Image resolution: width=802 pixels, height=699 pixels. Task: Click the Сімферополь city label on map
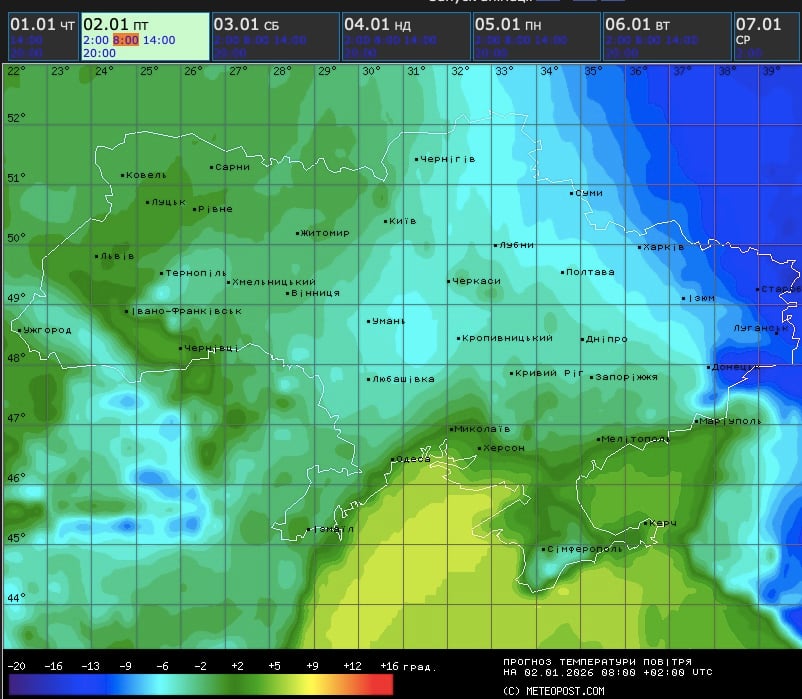(x=584, y=548)
